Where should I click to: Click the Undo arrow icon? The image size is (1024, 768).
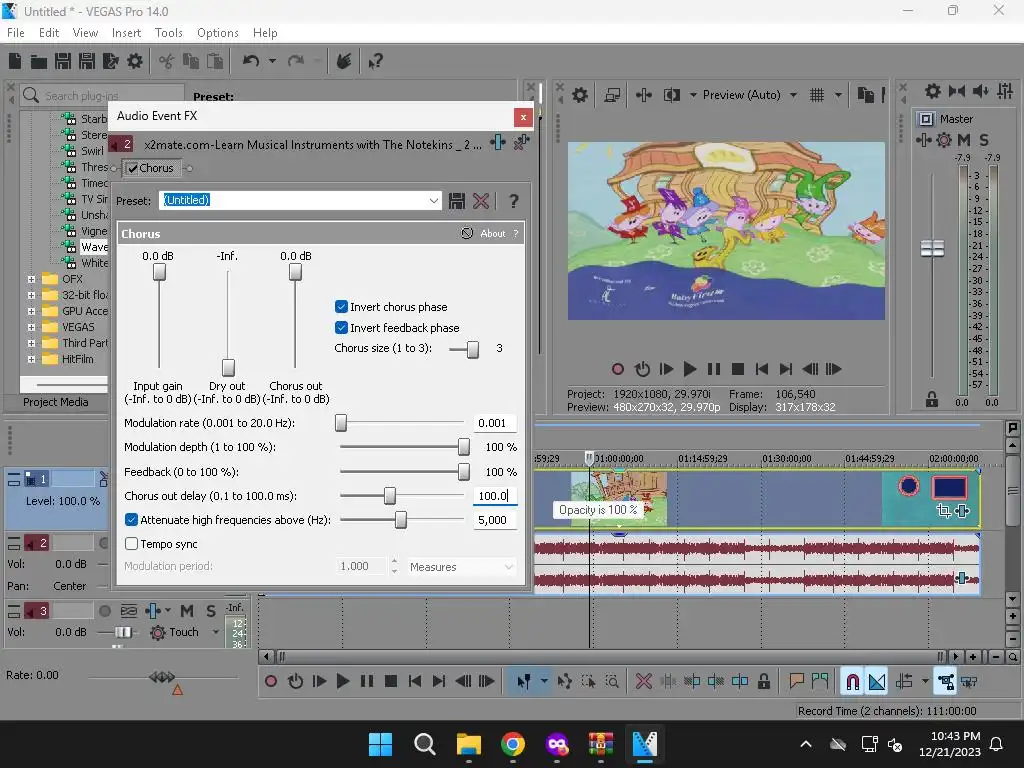(251, 61)
